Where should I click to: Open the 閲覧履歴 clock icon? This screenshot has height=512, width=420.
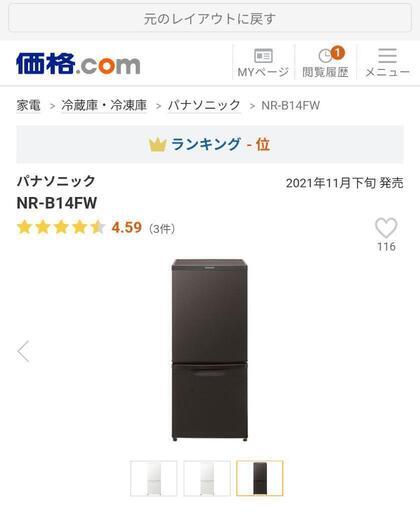click(x=325, y=56)
